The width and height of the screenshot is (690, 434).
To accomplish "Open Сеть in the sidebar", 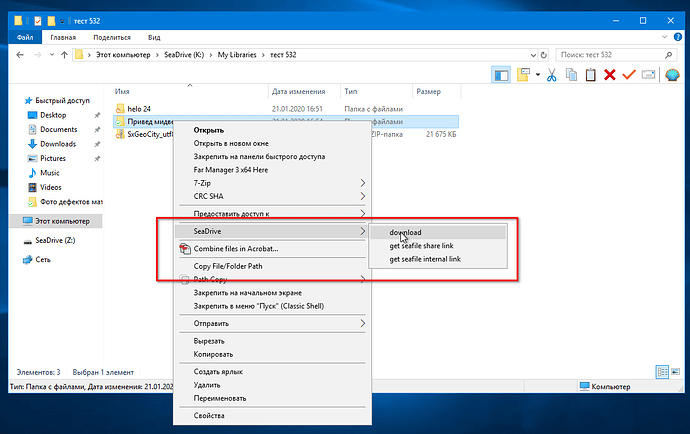I will [x=43, y=260].
